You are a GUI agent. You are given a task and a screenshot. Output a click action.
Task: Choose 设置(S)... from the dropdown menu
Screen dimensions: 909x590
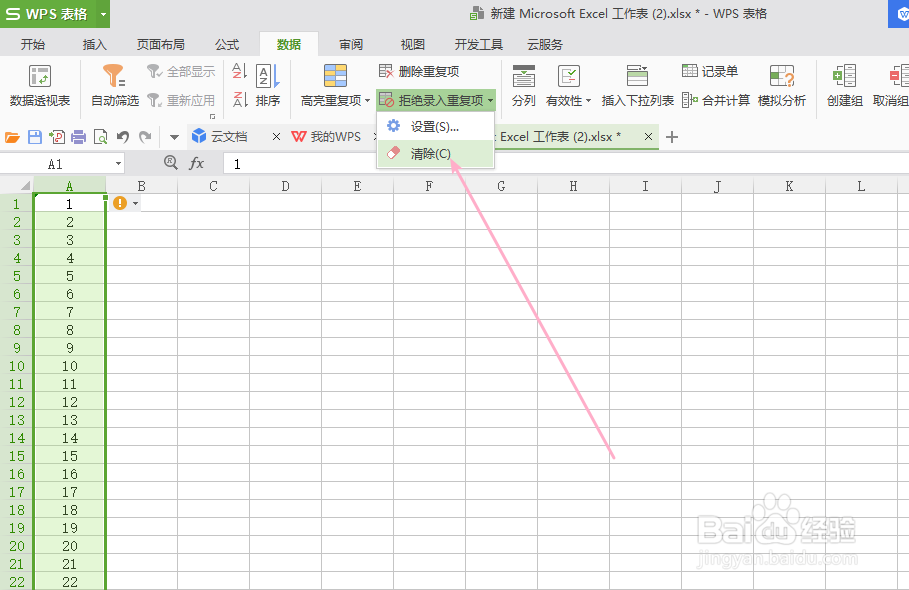coord(435,126)
